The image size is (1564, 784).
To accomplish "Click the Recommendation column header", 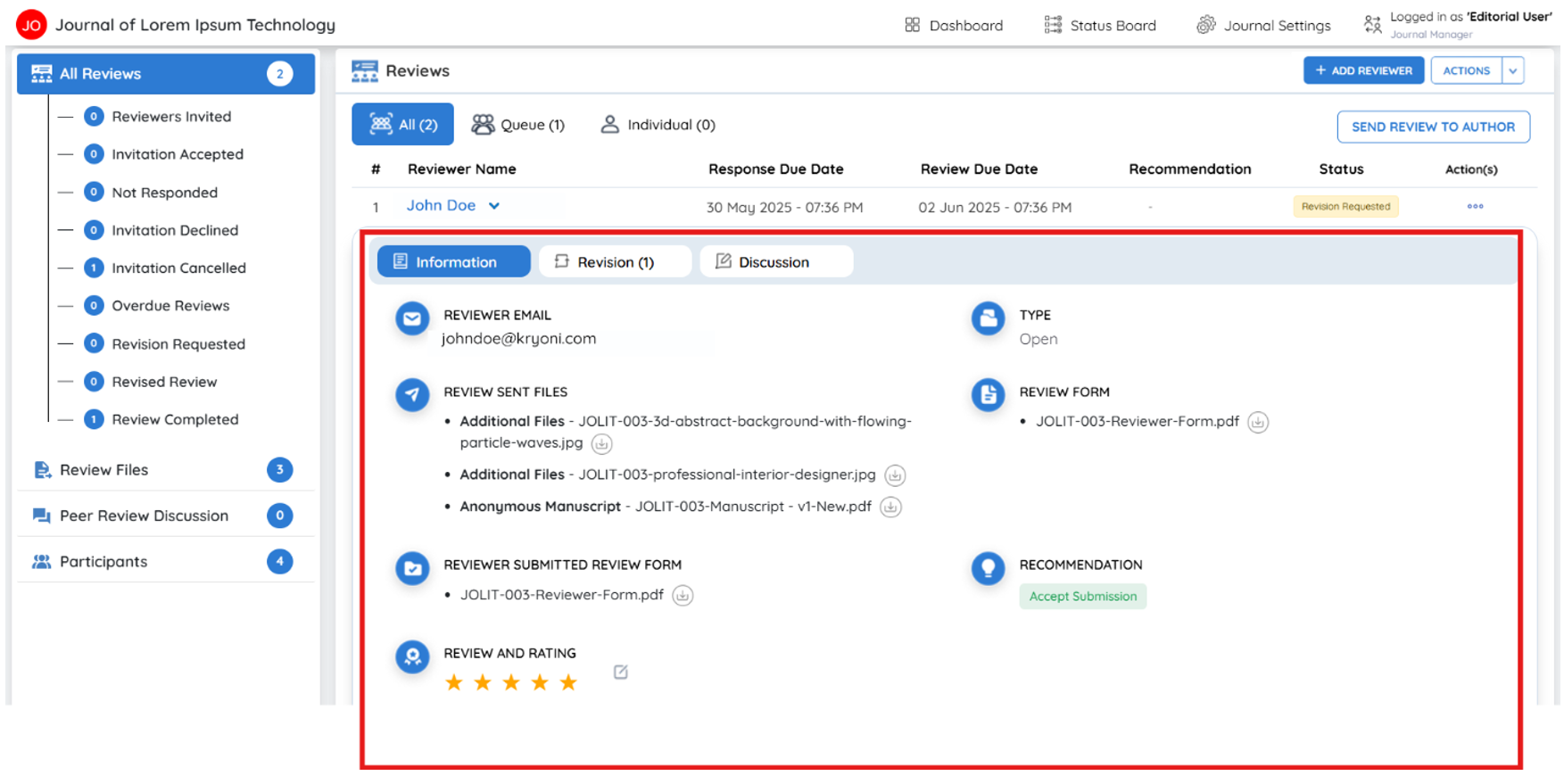I will (x=1189, y=169).
